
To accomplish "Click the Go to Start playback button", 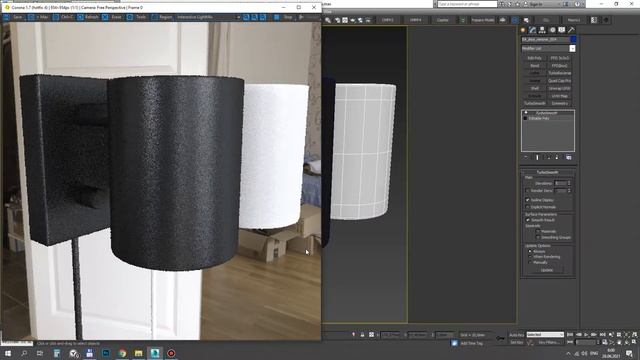I will [570, 335].
